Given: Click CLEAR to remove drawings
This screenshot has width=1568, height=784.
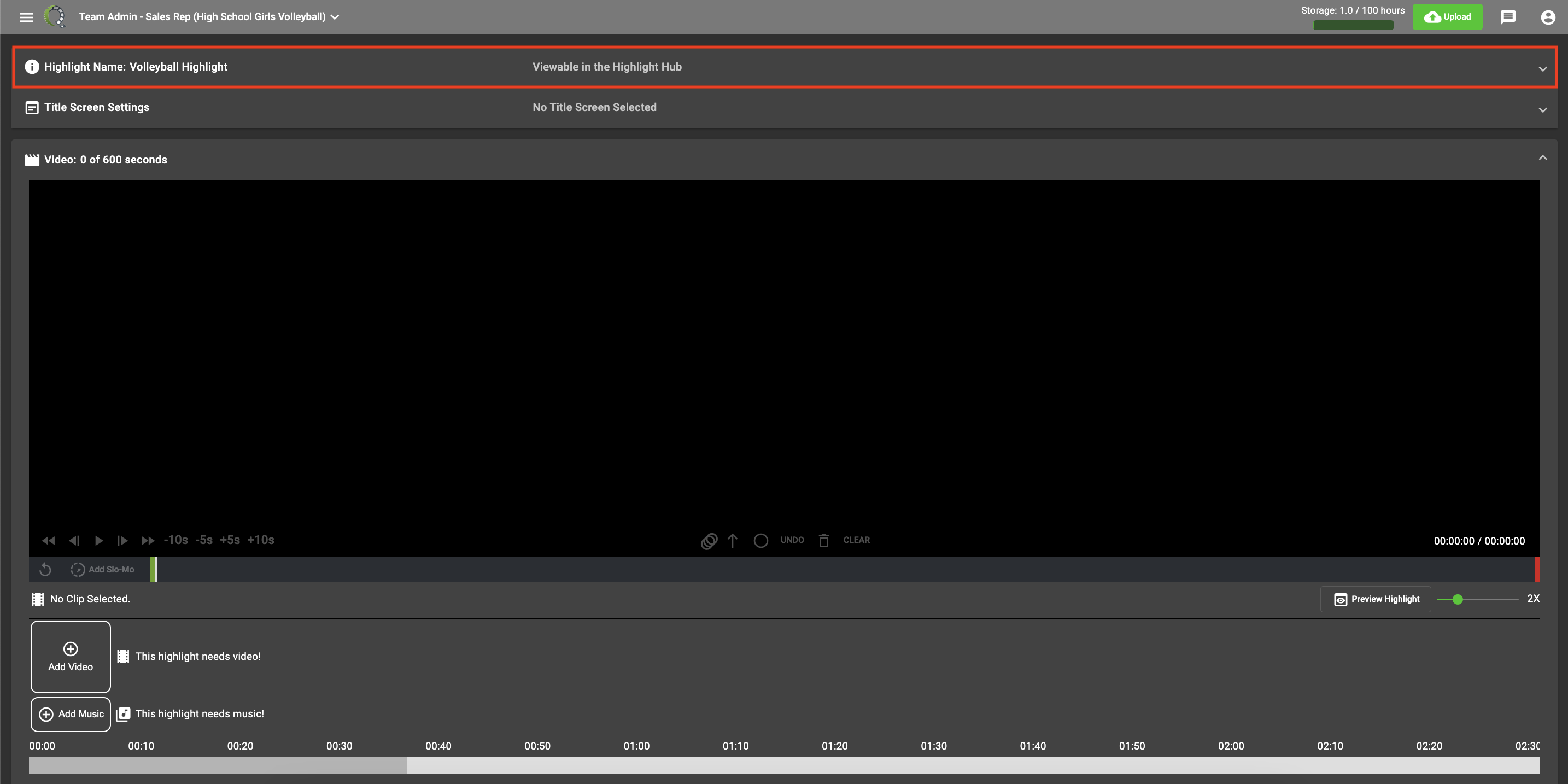Looking at the screenshot, I should tap(856, 540).
